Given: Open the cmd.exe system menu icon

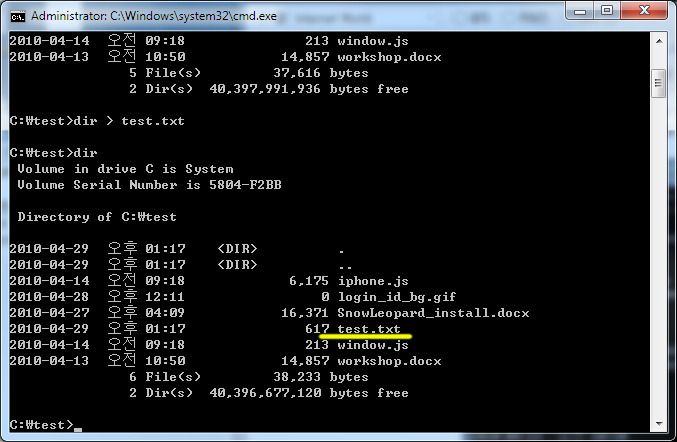Looking at the screenshot, I should point(17,16).
